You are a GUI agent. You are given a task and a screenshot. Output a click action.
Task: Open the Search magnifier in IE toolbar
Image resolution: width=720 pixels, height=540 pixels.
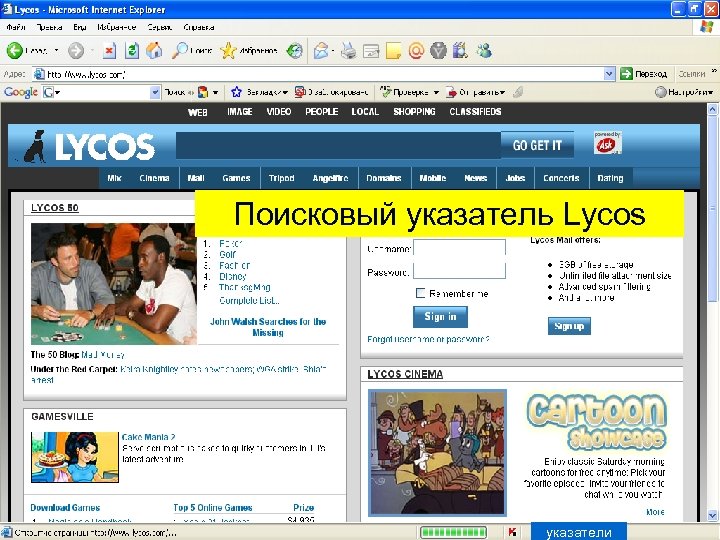(179, 51)
